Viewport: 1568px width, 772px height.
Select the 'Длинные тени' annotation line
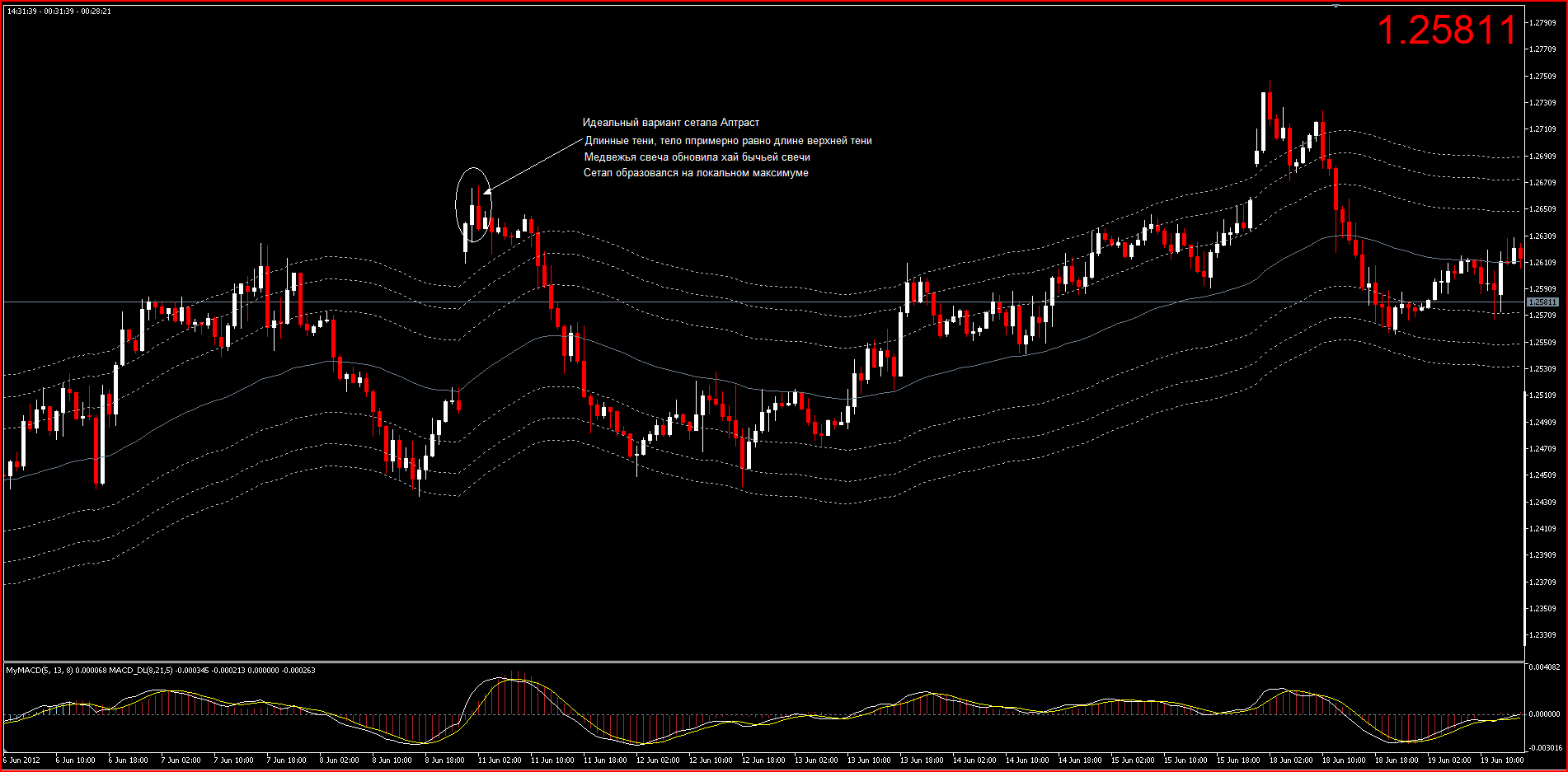coord(728,141)
